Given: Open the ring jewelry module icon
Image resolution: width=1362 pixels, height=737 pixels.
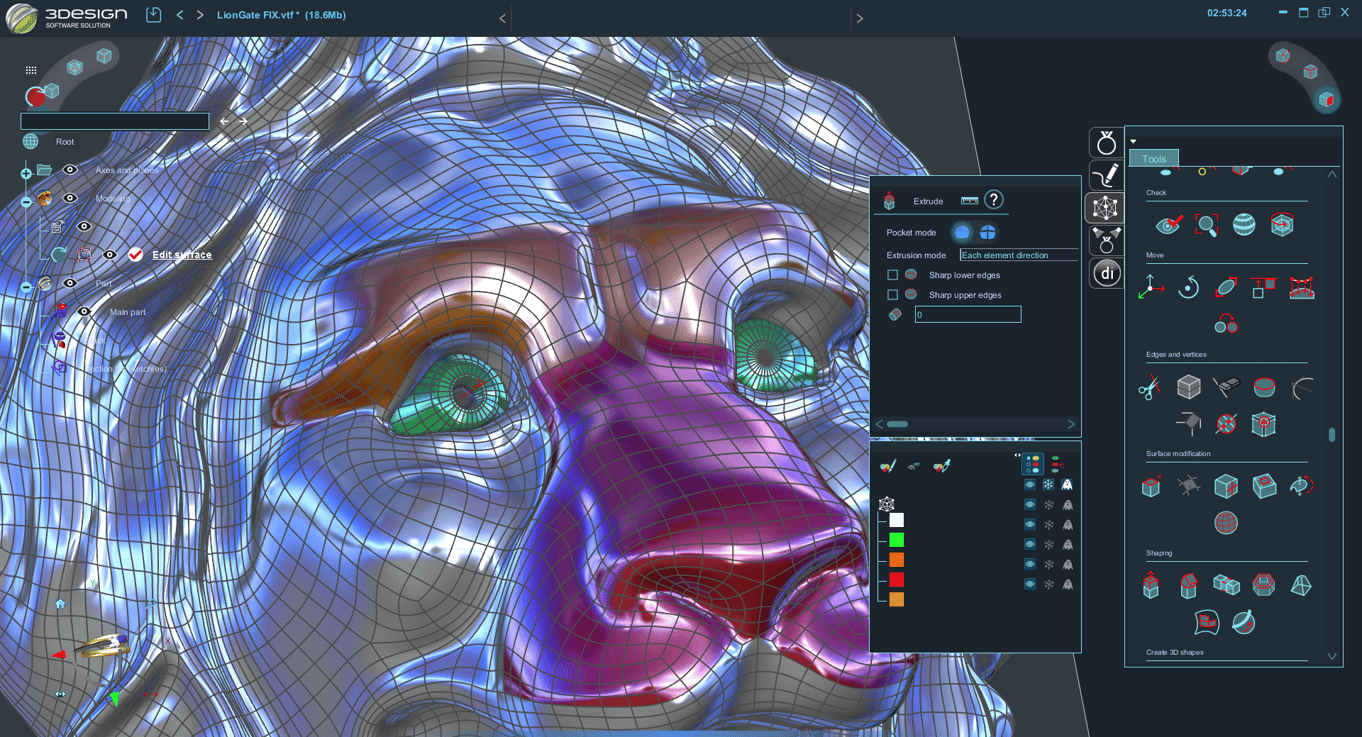Looking at the screenshot, I should pyautogui.click(x=1105, y=143).
